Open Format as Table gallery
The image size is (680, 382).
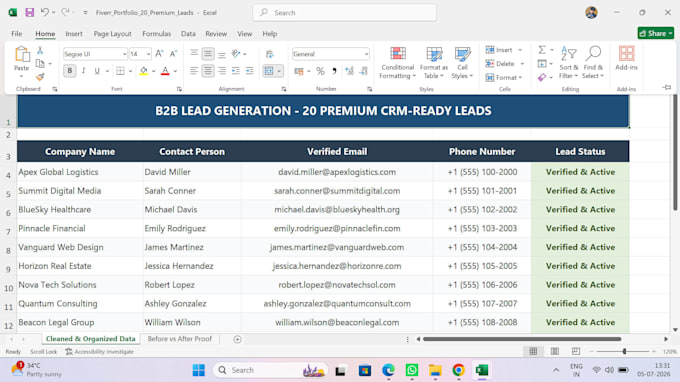coord(434,63)
